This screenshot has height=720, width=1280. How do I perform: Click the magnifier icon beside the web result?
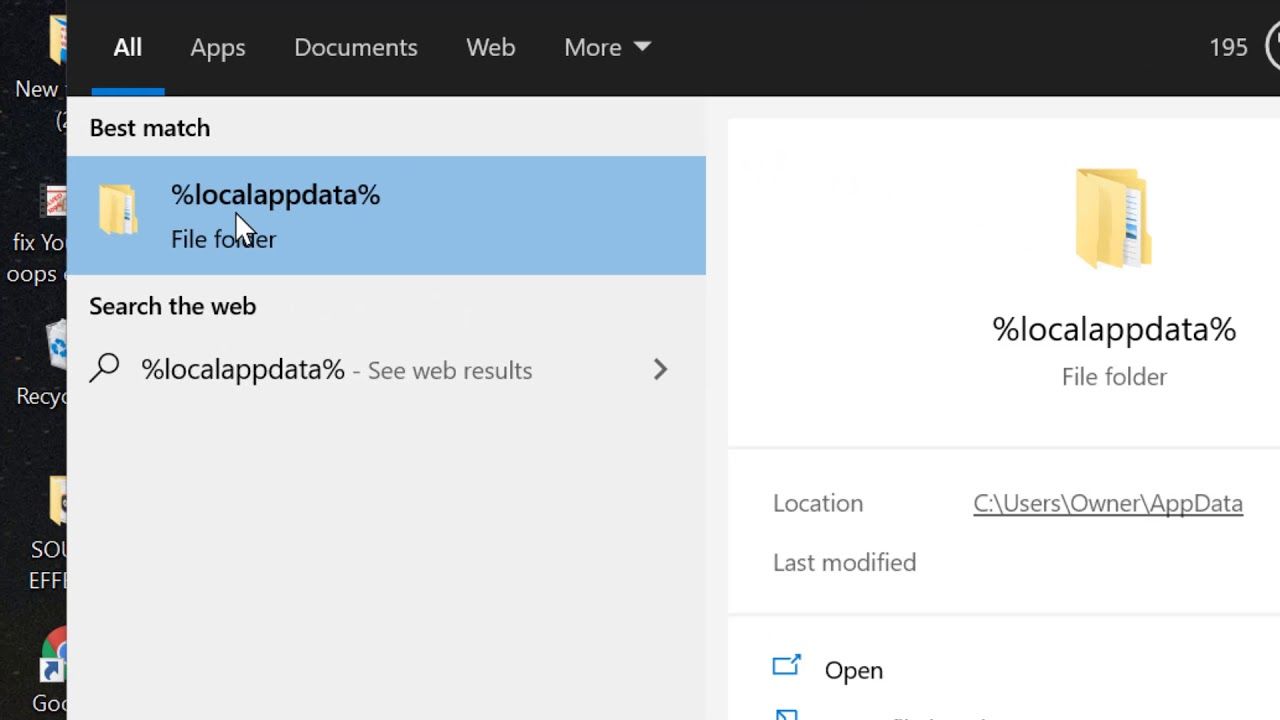point(104,369)
